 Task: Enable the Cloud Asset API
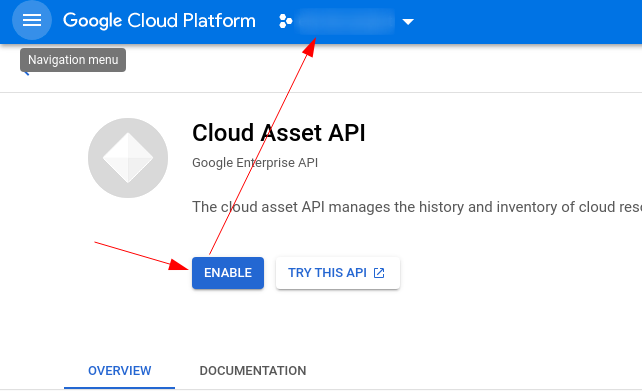(228, 273)
